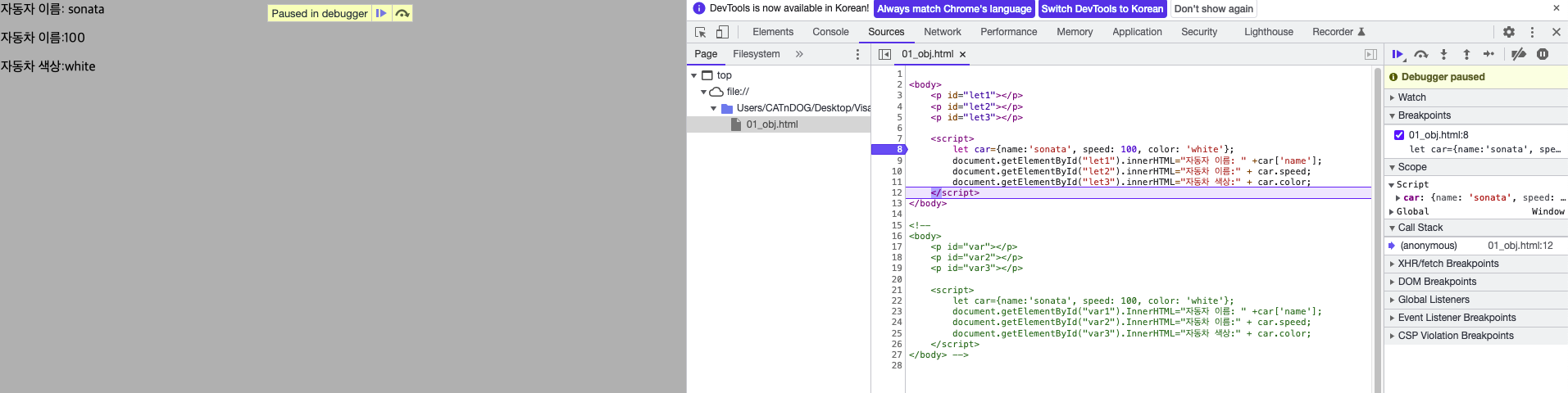
Task: Open the Security tab
Action: pos(1199,32)
